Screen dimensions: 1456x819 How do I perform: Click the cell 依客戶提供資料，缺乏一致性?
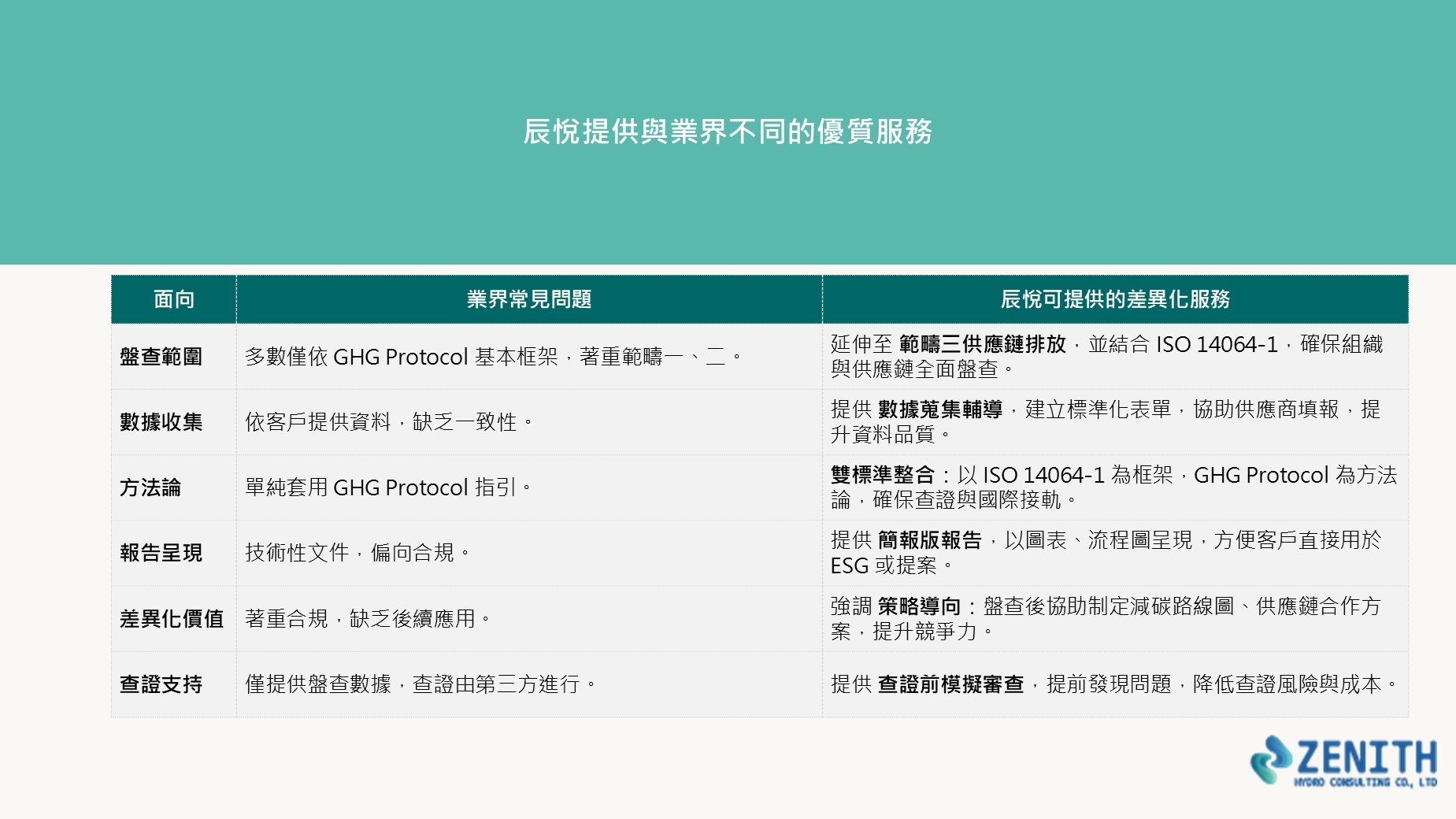(x=529, y=422)
